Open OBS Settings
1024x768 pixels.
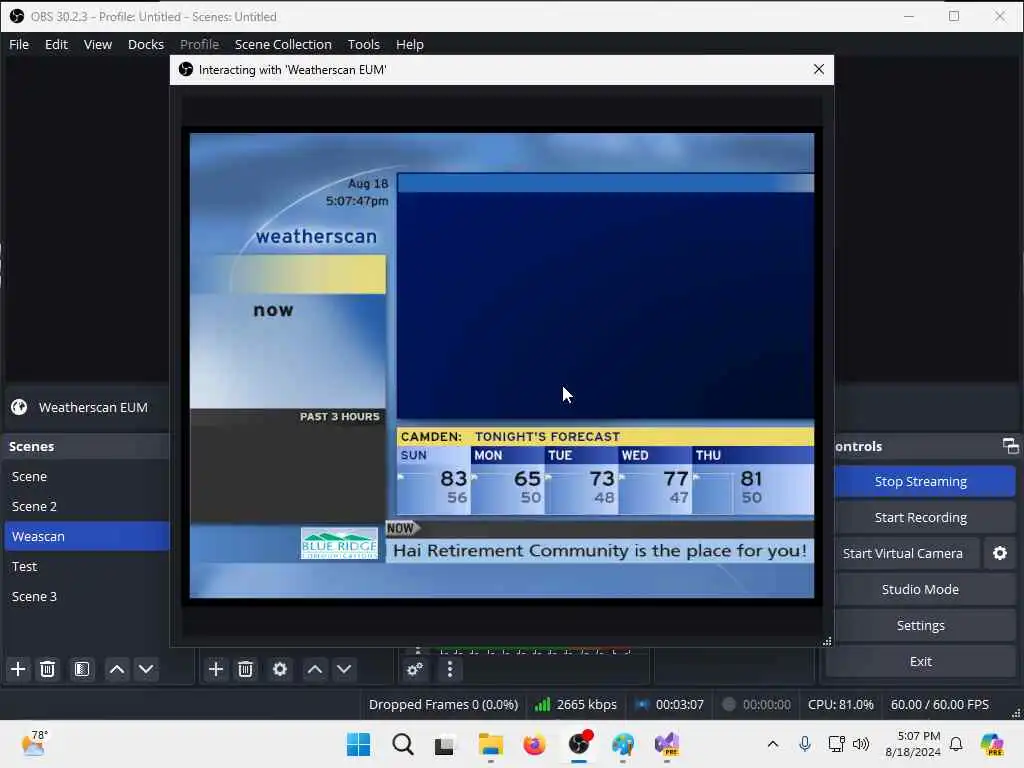click(920, 625)
